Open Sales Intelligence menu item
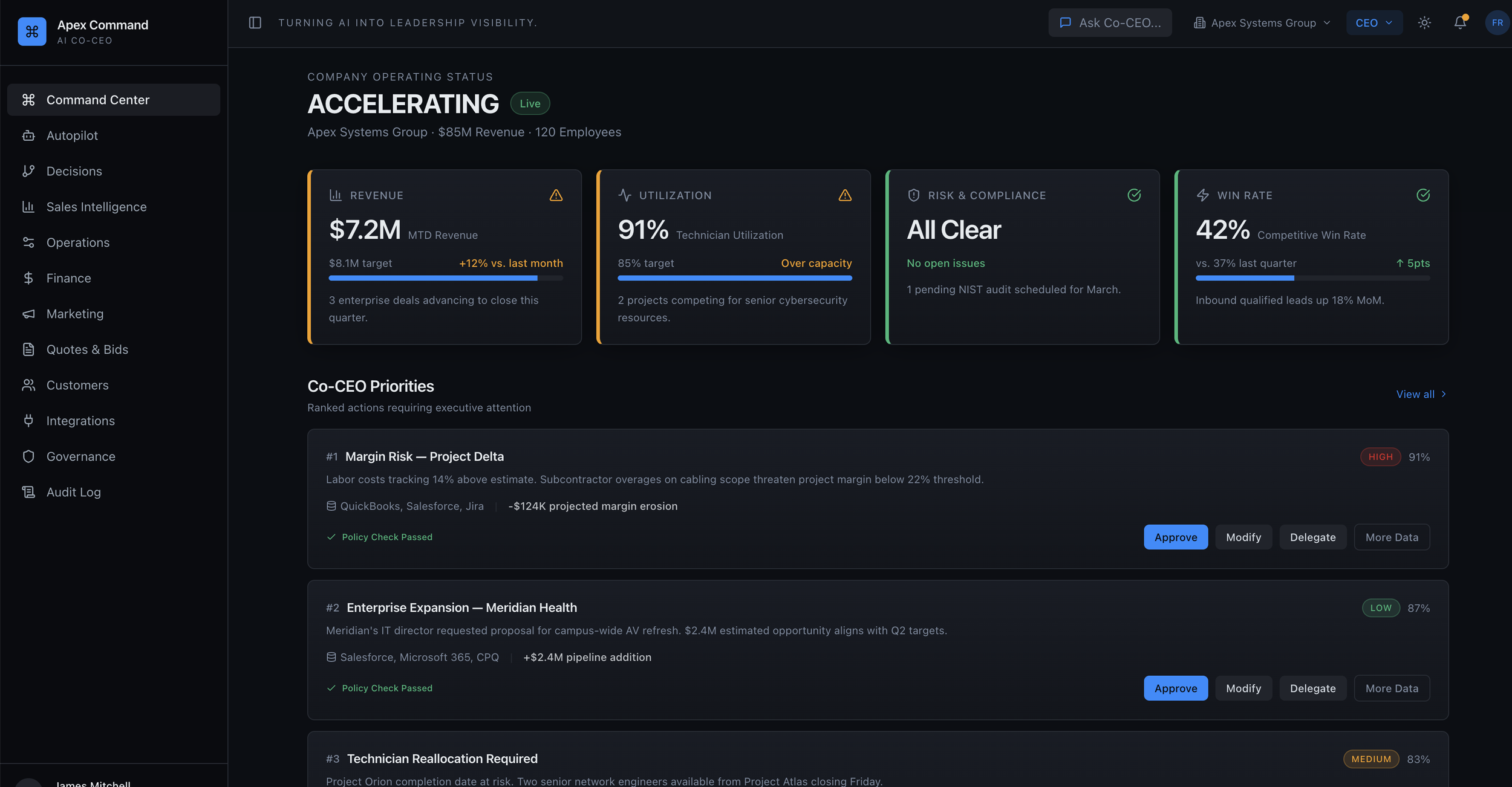This screenshot has height=787, width=1512. [x=96, y=207]
